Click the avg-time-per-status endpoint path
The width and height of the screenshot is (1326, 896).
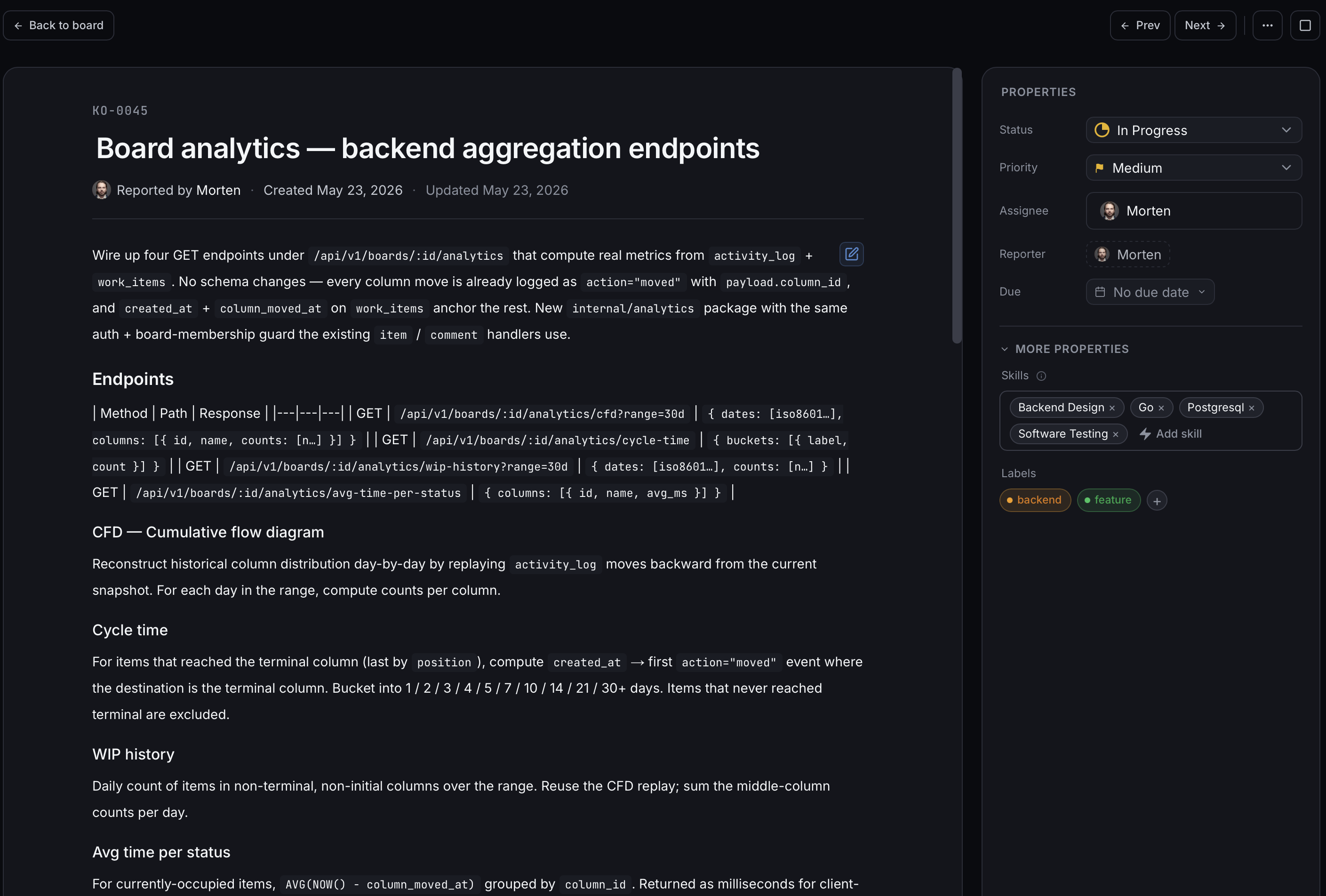(x=298, y=493)
